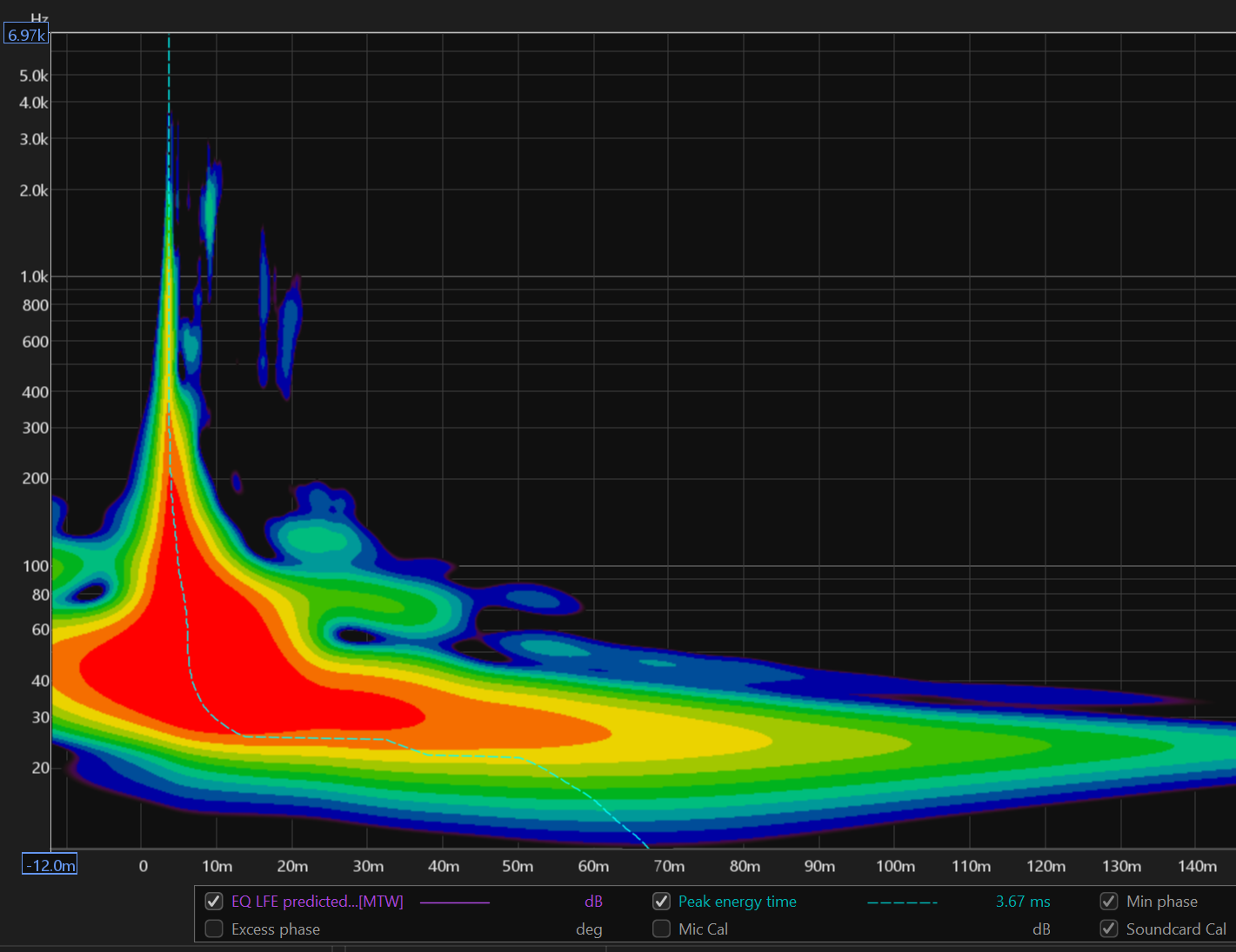Click the Hz unit label above frequency axis
The image size is (1236, 952).
point(39,18)
